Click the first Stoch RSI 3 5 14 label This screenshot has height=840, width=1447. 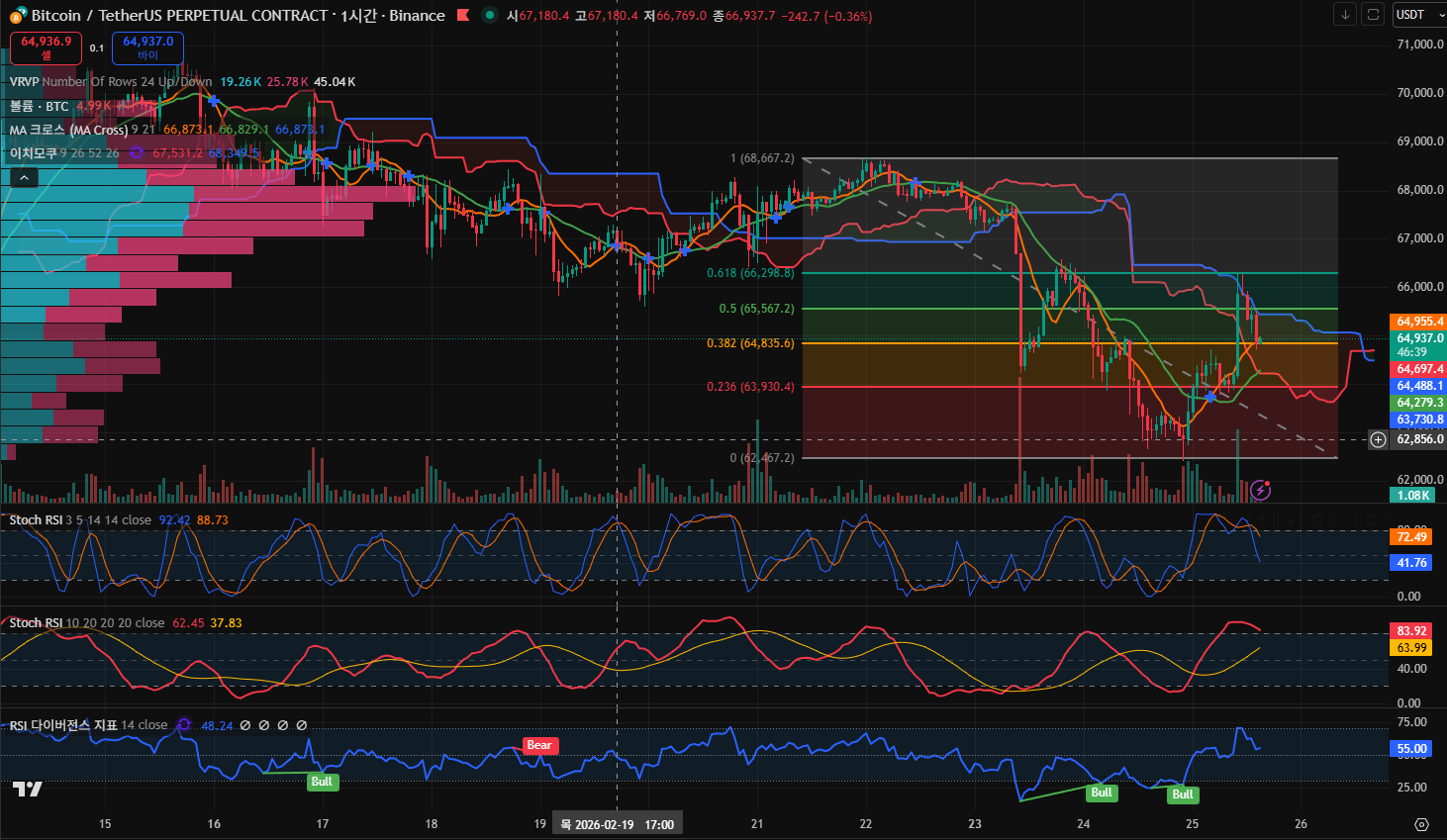coord(36,520)
